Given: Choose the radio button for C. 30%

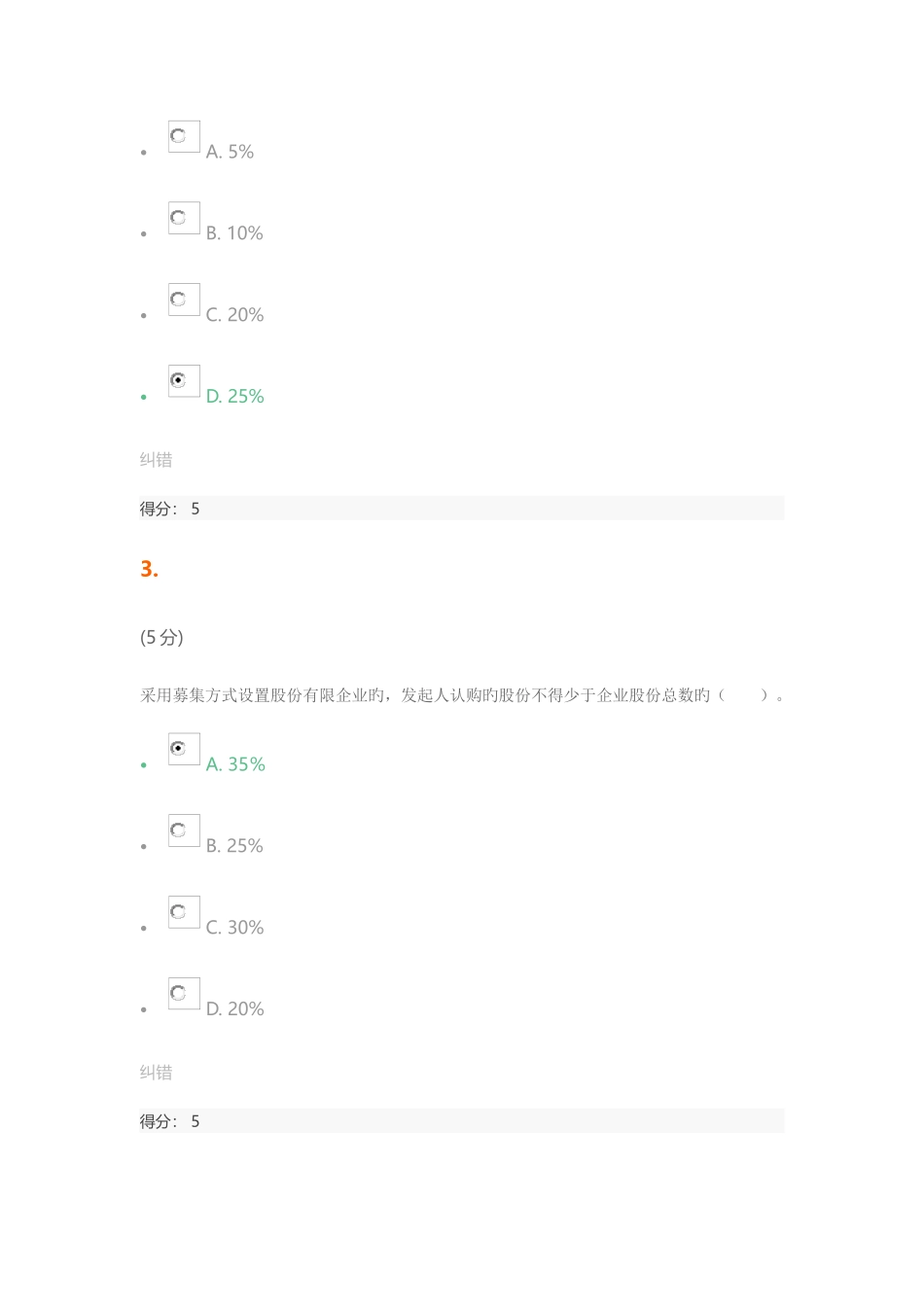Looking at the screenshot, I should 178,912.
